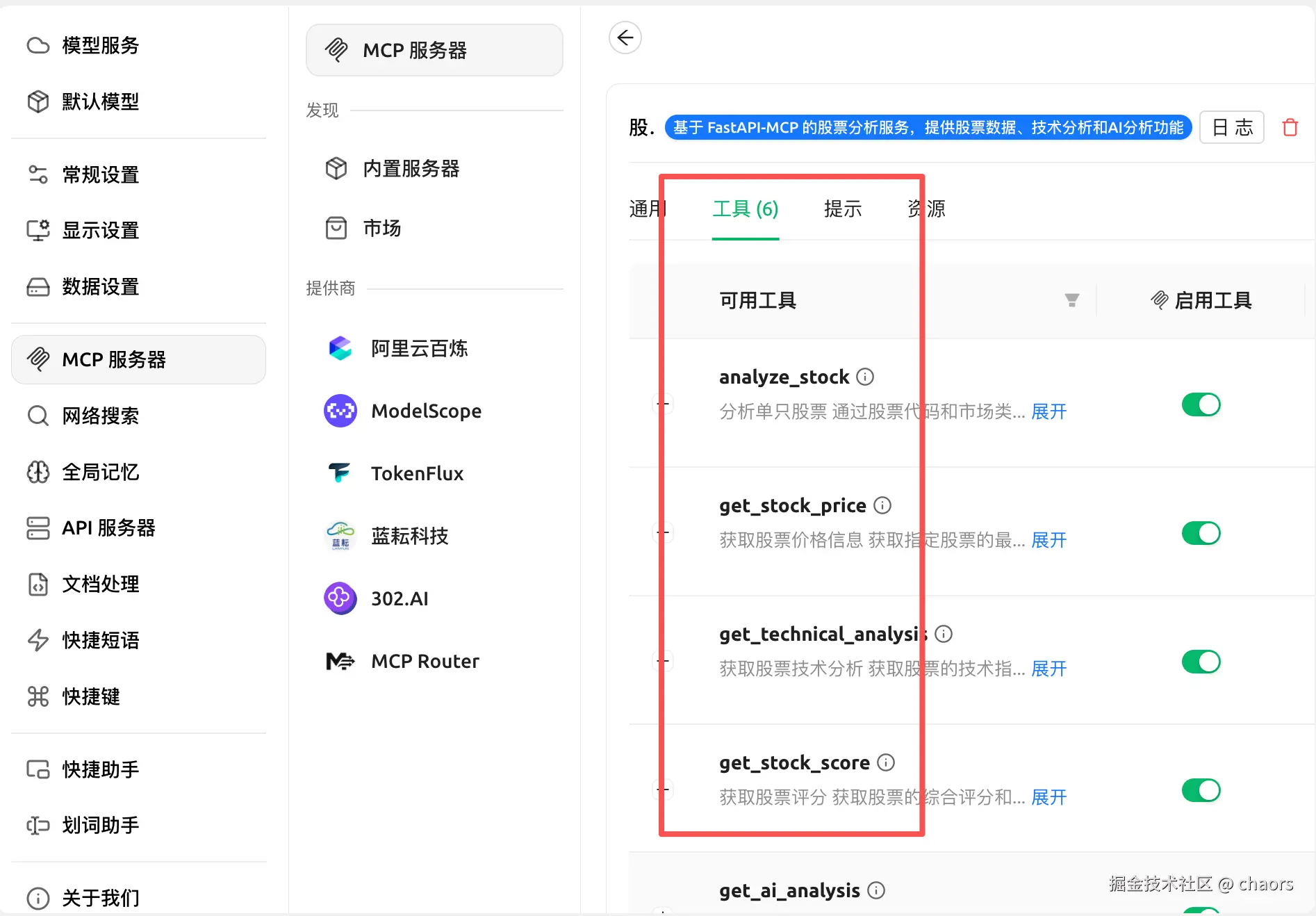Select ModelScope provider
1316x916 pixels.
pyautogui.click(x=434, y=411)
